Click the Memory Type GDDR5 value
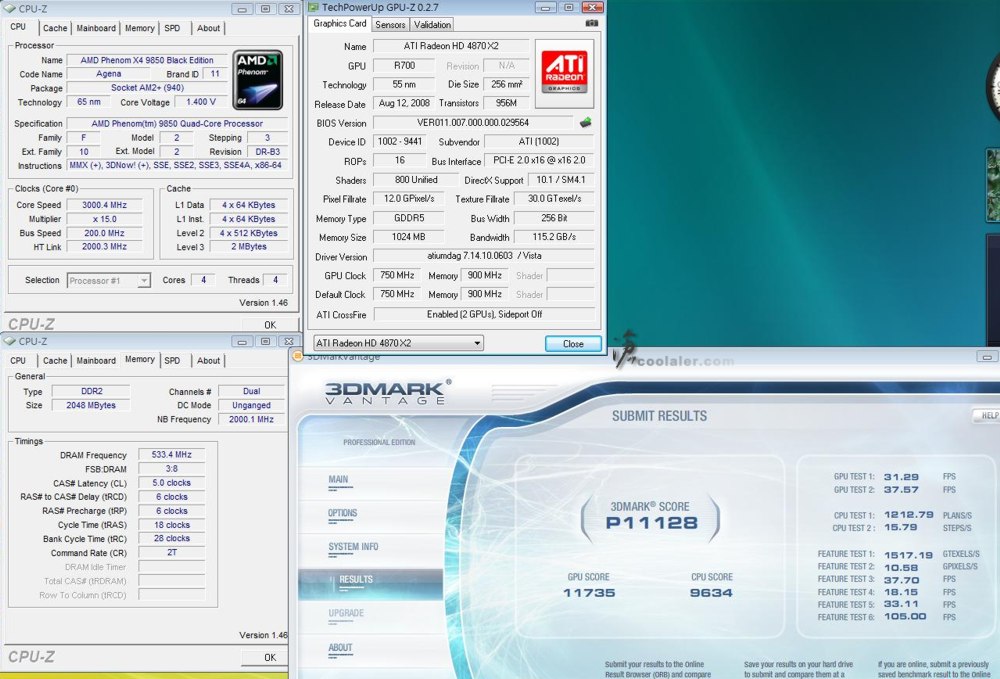Image resolution: width=1000 pixels, height=679 pixels. point(409,218)
